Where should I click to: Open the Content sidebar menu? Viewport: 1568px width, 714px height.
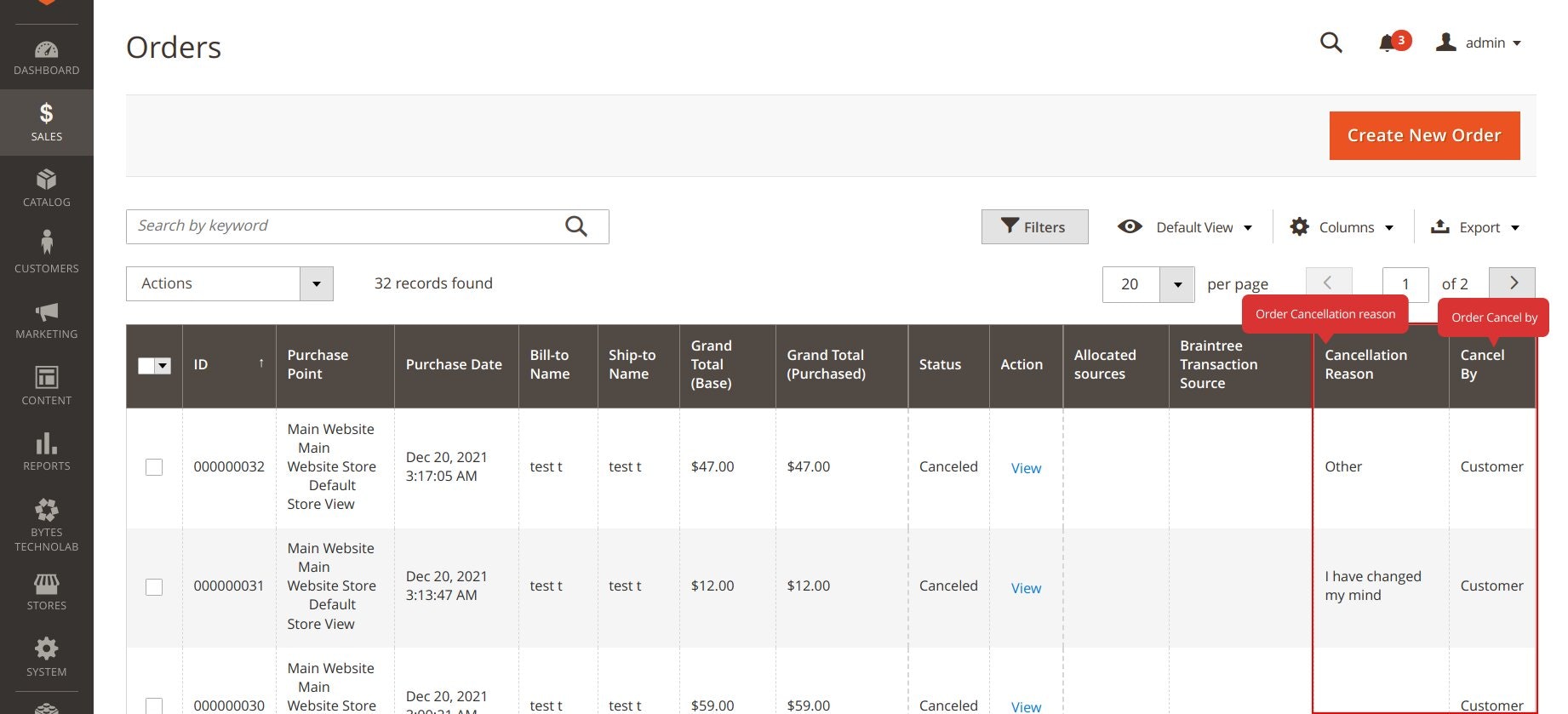point(47,386)
